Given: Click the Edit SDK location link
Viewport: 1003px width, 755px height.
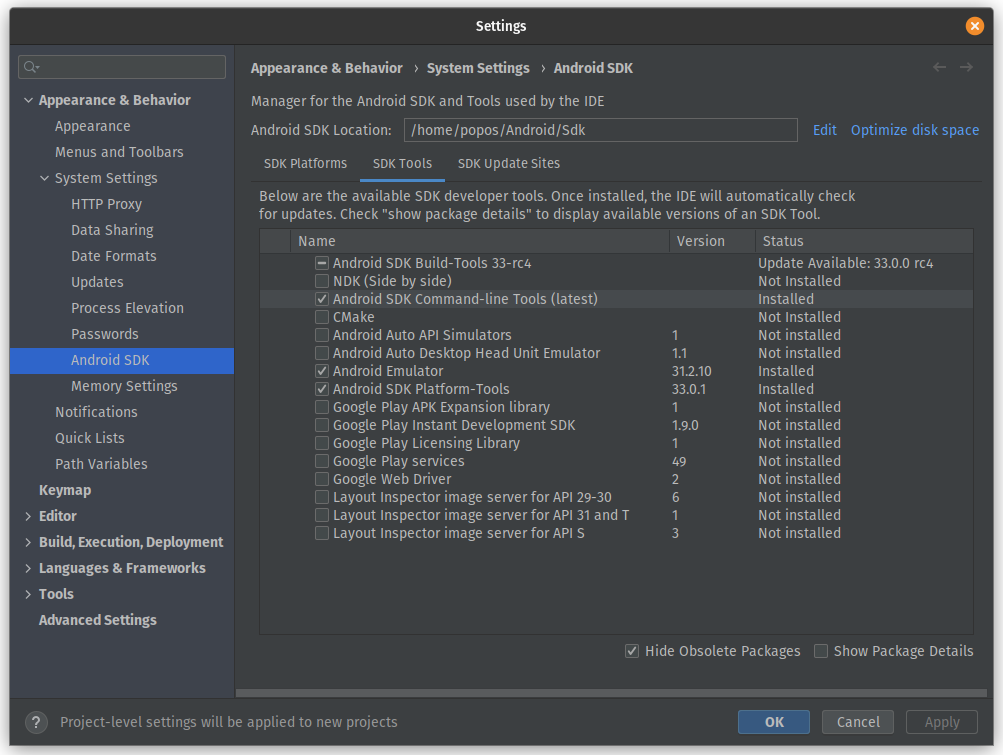Looking at the screenshot, I should pyautogui.click(x=825, y=130).
